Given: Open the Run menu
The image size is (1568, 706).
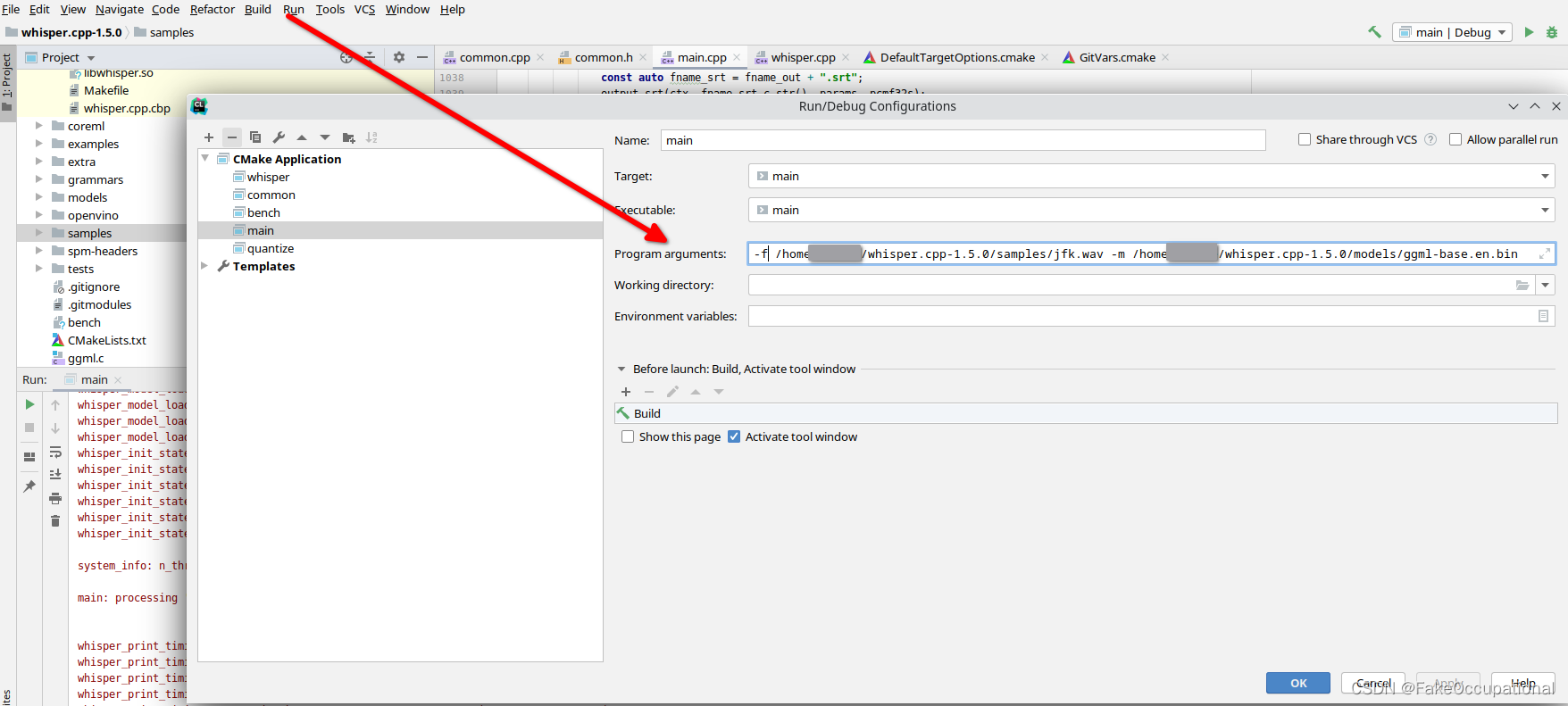Looking at the screenshot, I should coord(294,9).
